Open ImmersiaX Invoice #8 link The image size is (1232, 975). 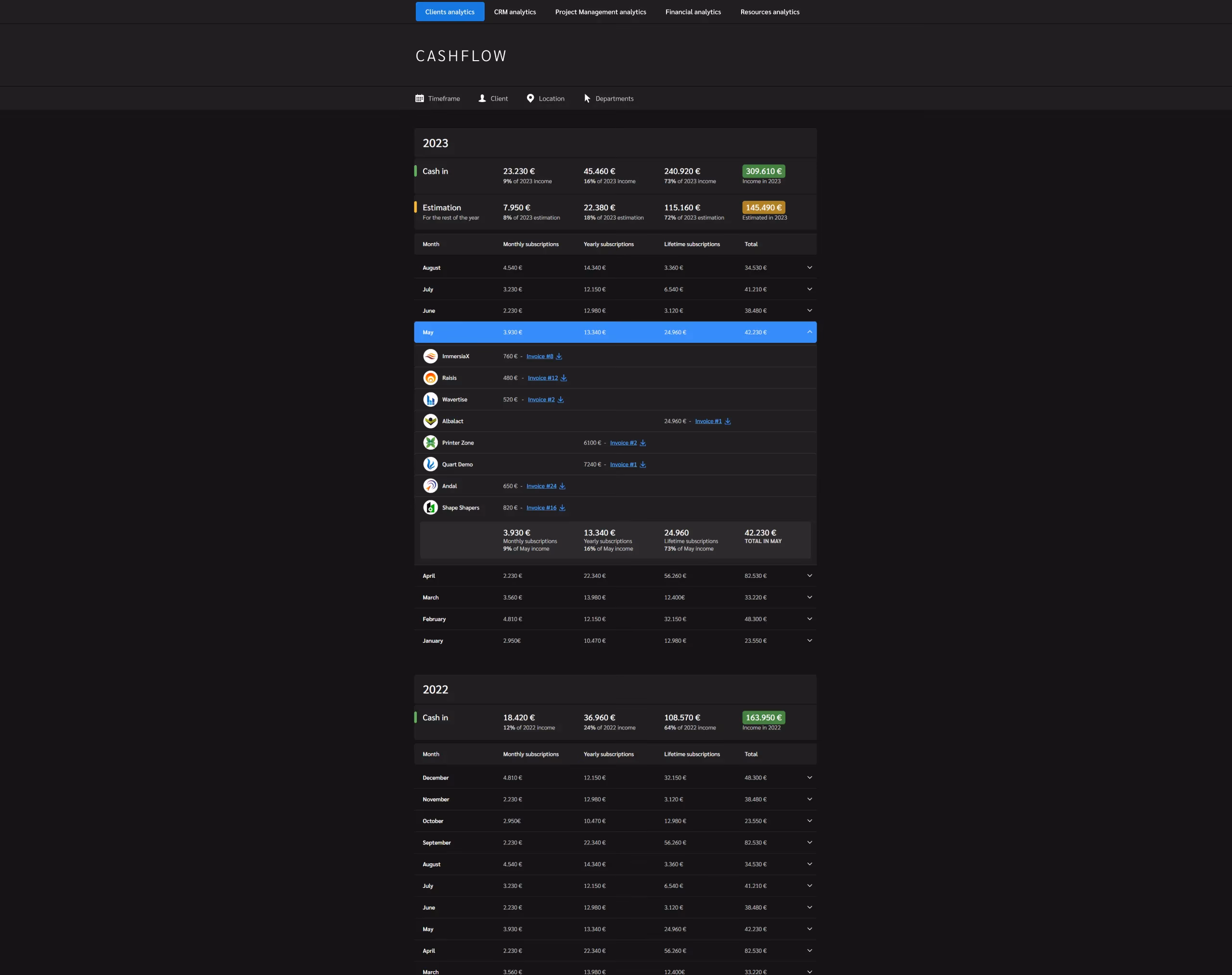tap(540, 356)
